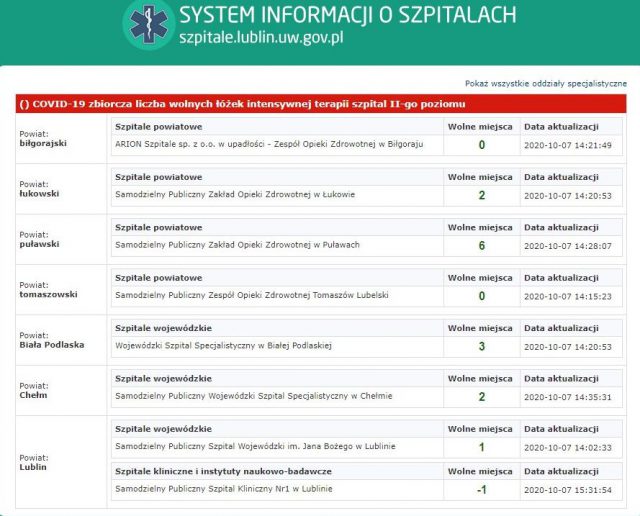Click free beds value 6 for Puławy
The width and height of the screenshot is (640, 516).
[482, 246]
